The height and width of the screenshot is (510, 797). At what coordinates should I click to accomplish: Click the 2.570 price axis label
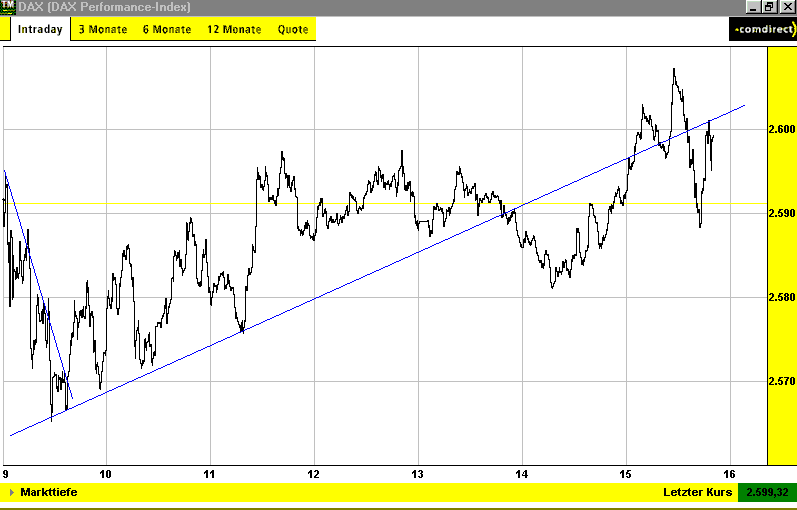782,381
